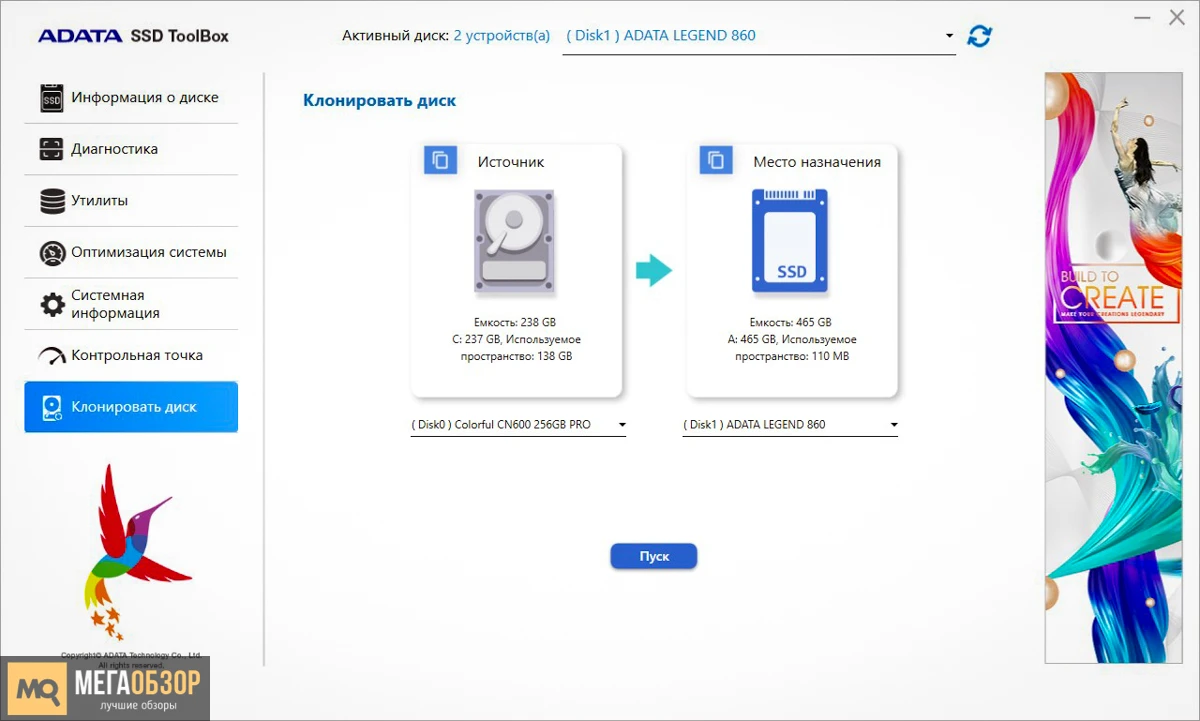This screenshot has width=1200, height=721.
Task: Click the Емкость: 465 GB text
Action: click(x=790, y=323)
